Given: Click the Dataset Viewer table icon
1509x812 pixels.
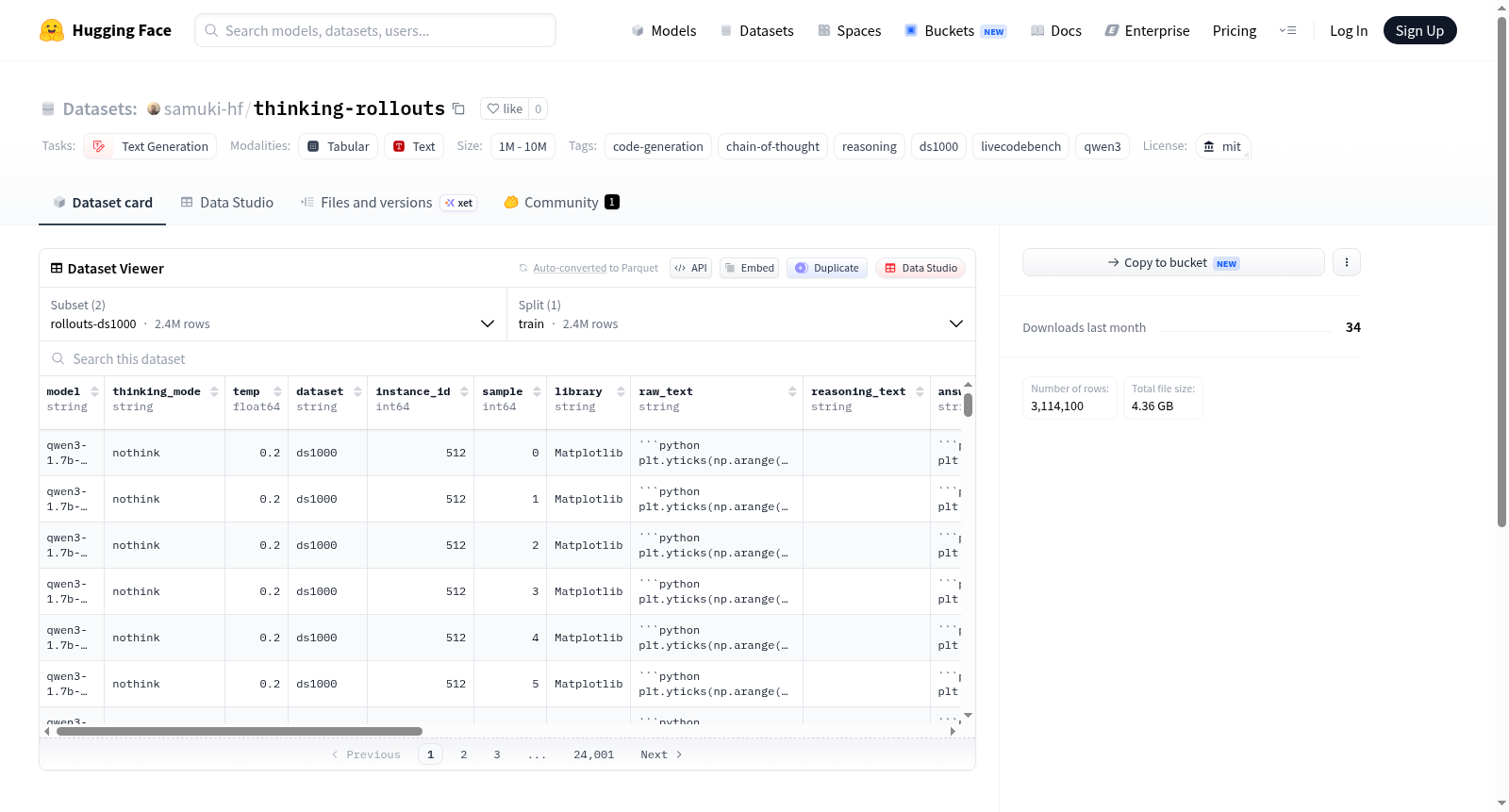Looking at the screenshot, I should coord(57,268).
